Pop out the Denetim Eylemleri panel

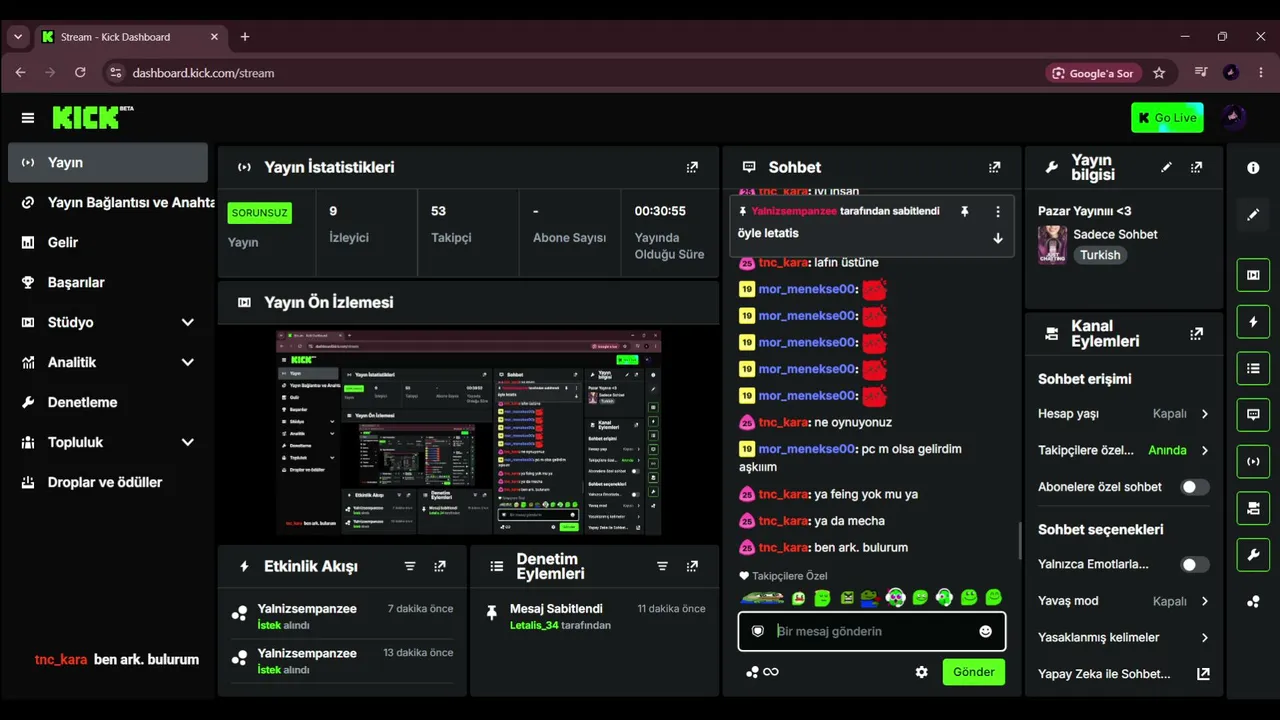coord(692,566)
